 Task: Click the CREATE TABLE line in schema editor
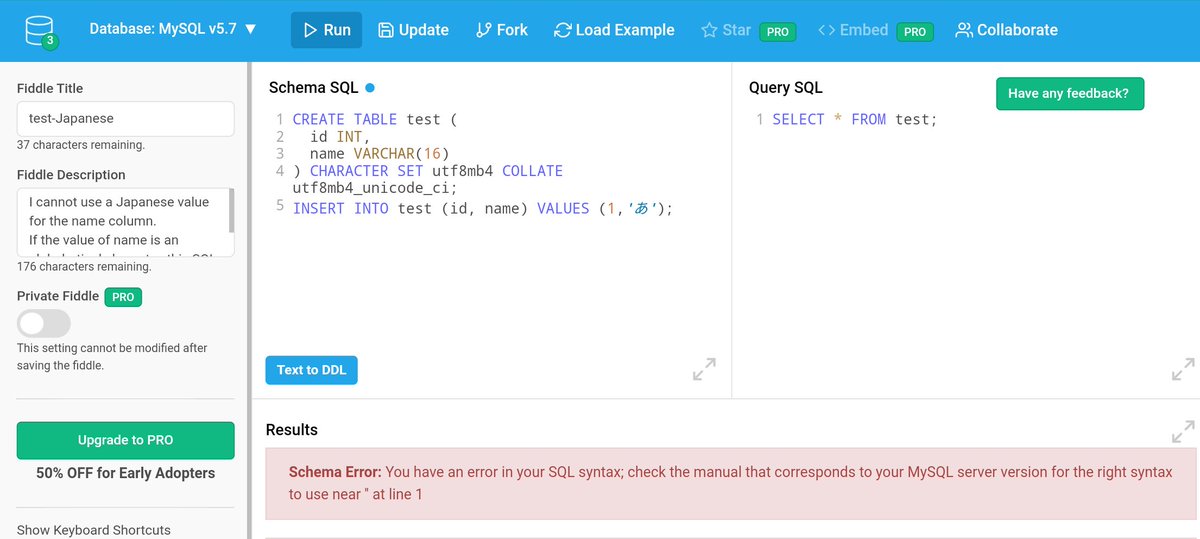coord(374,119)
